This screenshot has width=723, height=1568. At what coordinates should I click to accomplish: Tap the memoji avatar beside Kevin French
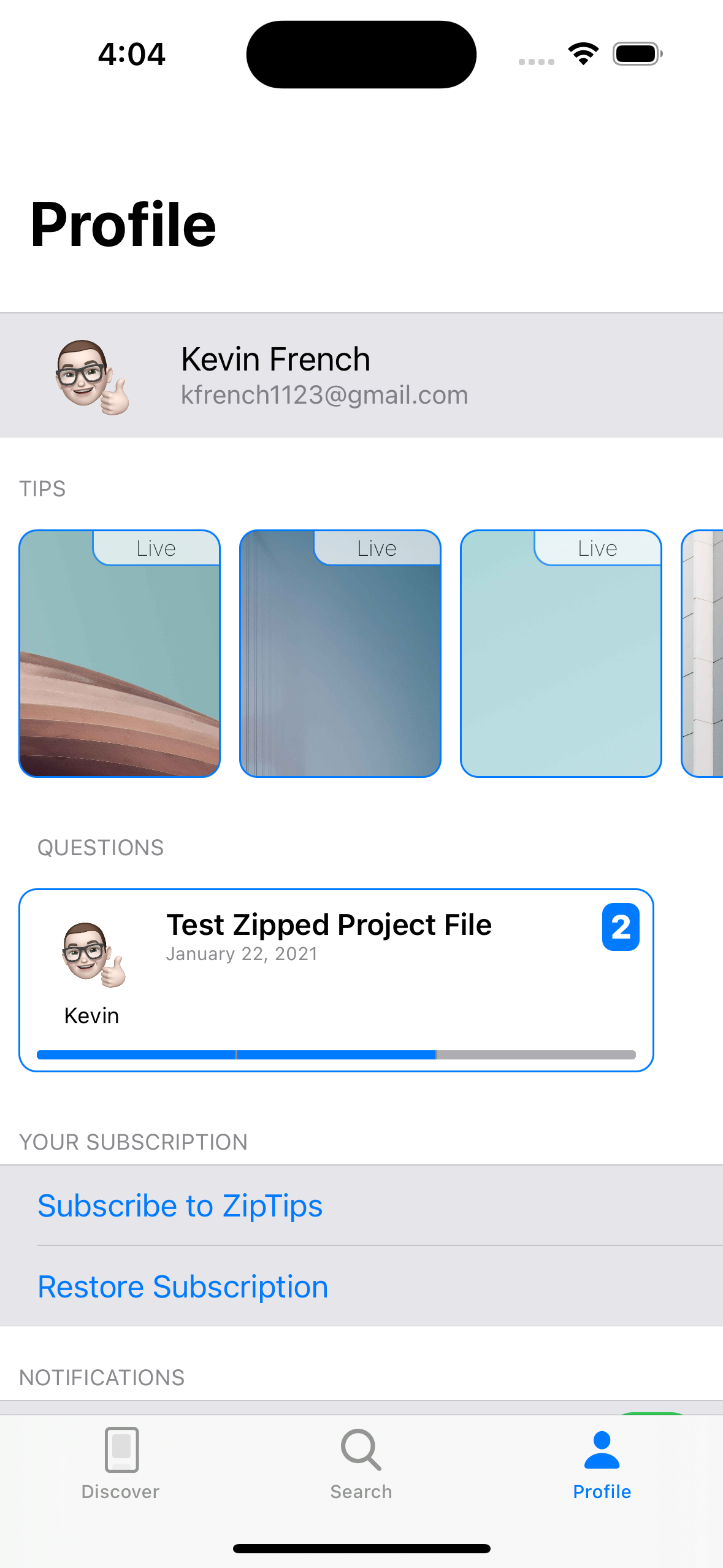pyautogui.click(x=92, y=377)
